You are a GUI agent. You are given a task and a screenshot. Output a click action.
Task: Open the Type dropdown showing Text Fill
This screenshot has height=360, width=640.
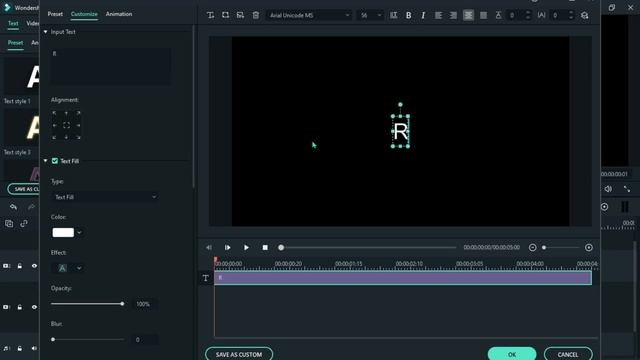pyautogui.click(x=105, y=197)
